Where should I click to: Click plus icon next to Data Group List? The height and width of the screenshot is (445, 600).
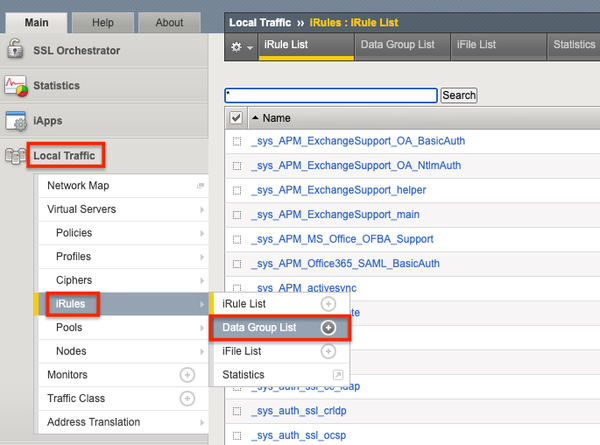point(328,327)
